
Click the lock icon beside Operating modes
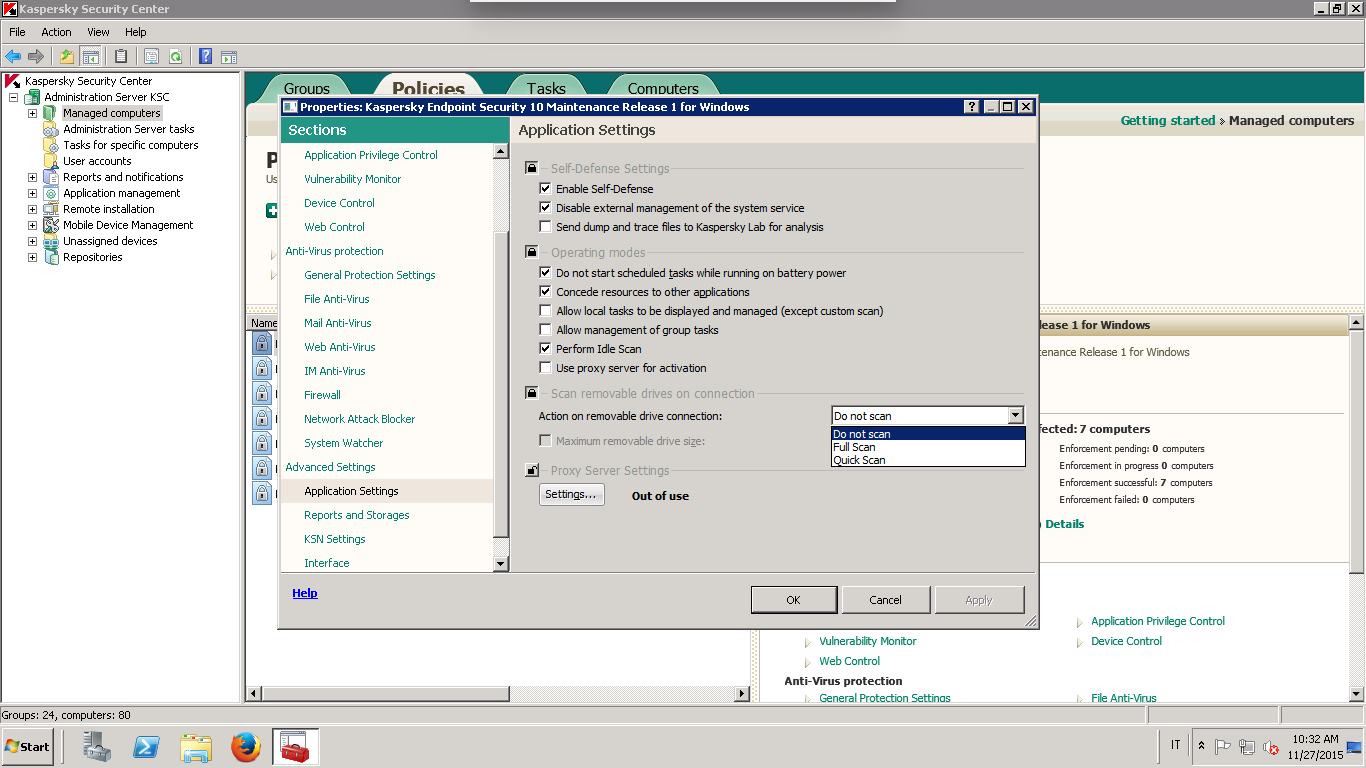point(532,252)
